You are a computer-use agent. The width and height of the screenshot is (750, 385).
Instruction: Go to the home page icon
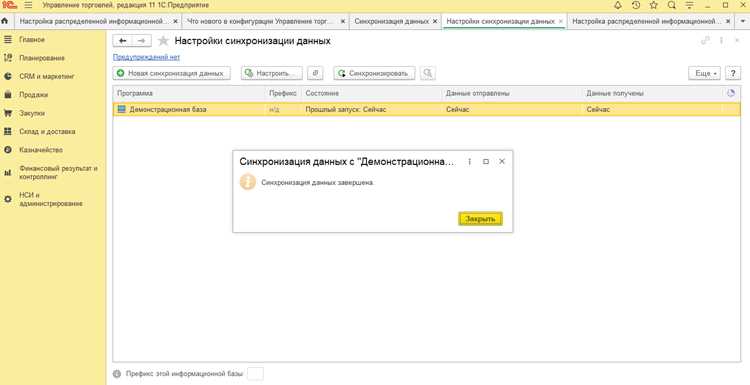[5, 22]
